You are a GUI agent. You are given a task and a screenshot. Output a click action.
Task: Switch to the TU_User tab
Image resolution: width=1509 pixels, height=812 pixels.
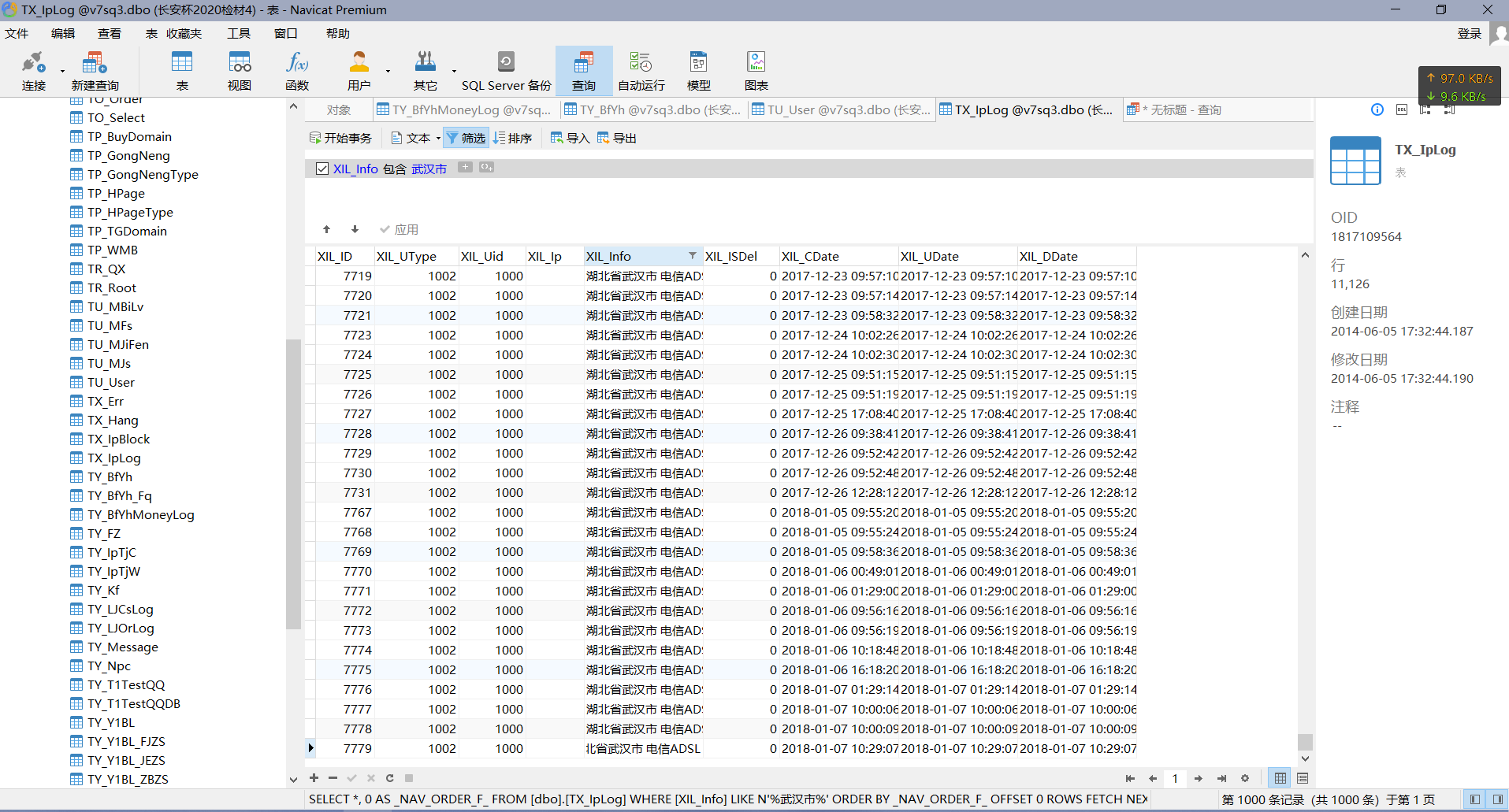tap(841, 110)
